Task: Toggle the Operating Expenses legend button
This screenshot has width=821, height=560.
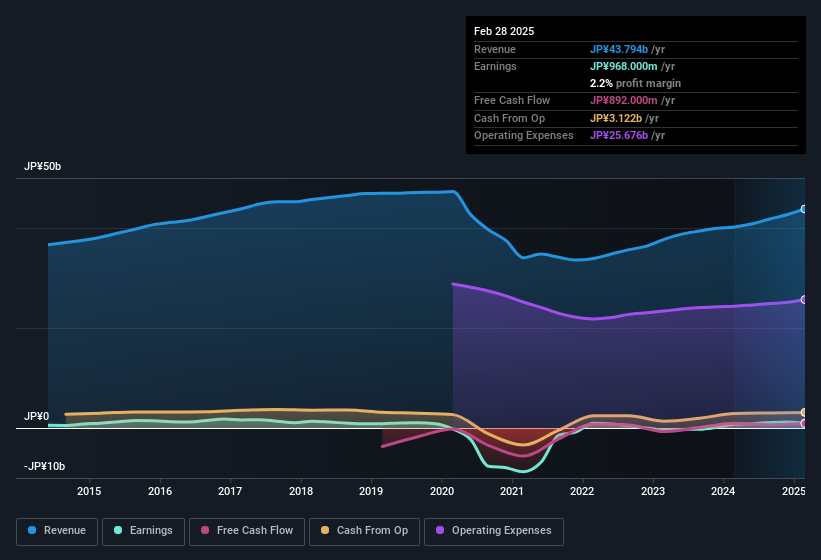Action: (x=494, y=531)
